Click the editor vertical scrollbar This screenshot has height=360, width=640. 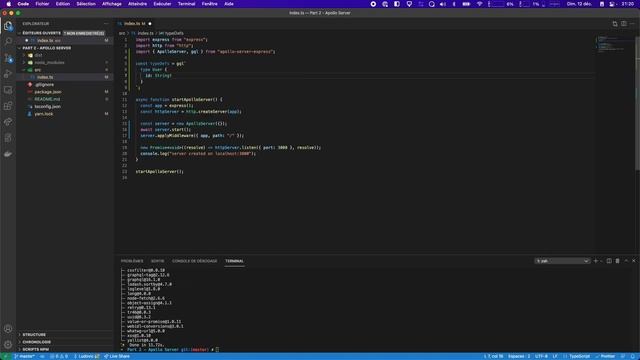pyautogui.click(x=638, y=102)
